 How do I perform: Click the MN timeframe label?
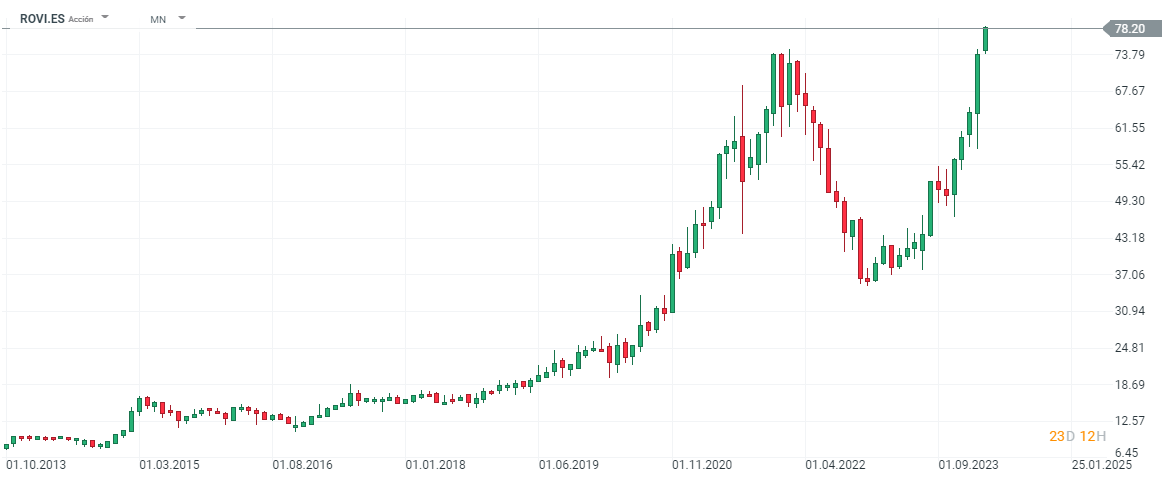click(x=158, y=19)
